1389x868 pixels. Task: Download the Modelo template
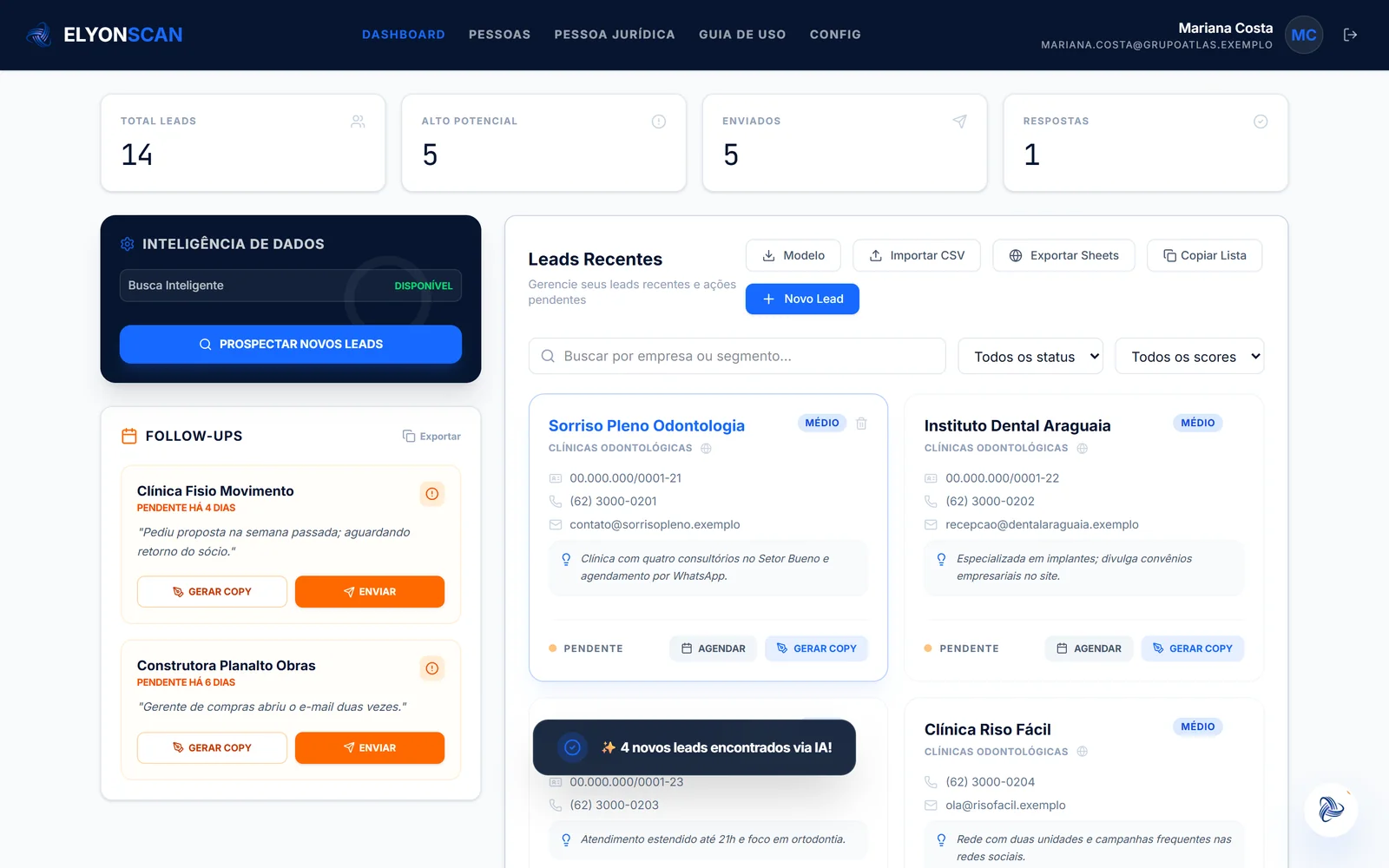pyautogui.click(x=793, y=256)
